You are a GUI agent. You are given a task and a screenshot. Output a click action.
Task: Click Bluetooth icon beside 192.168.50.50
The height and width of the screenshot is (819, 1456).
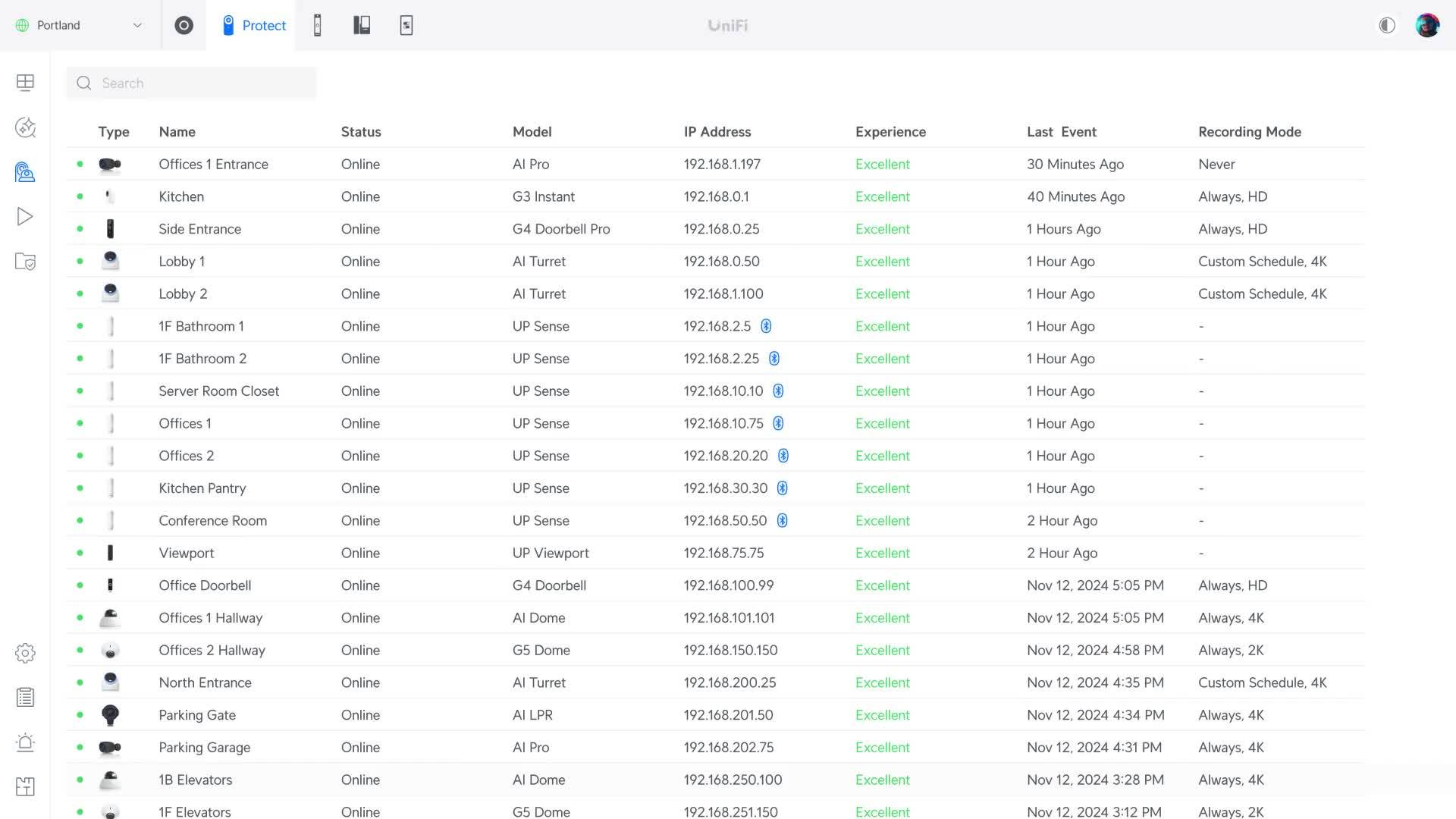click(783, 521)
